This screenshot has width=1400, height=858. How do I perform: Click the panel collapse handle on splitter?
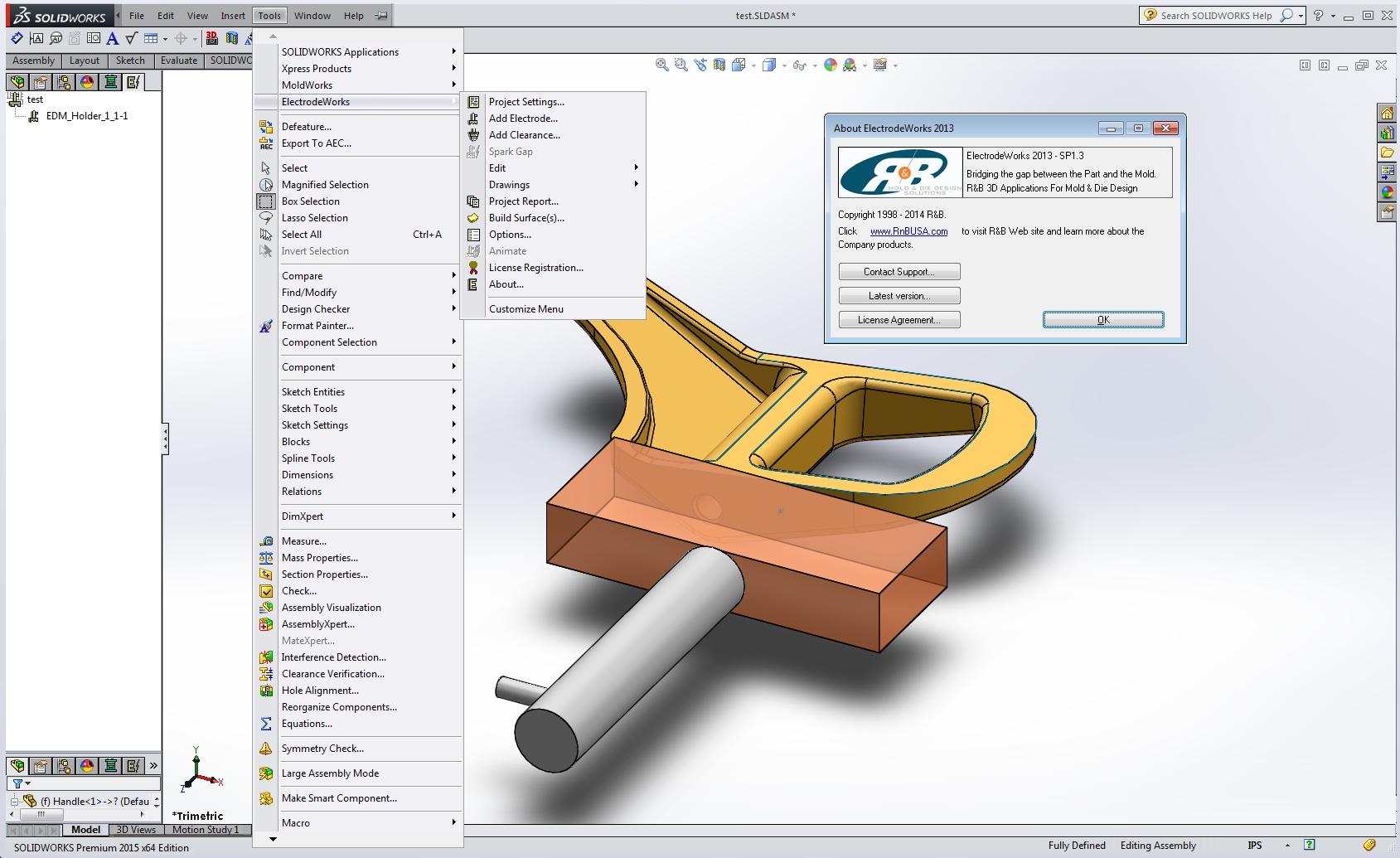tap(166, 439)
